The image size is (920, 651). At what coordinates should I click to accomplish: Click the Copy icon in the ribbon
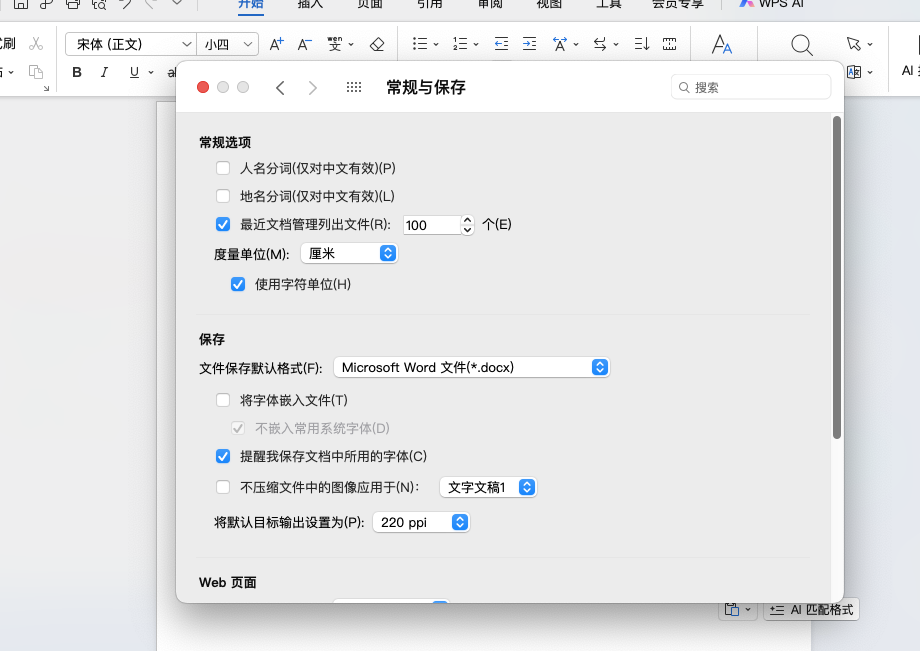[36, 72]
